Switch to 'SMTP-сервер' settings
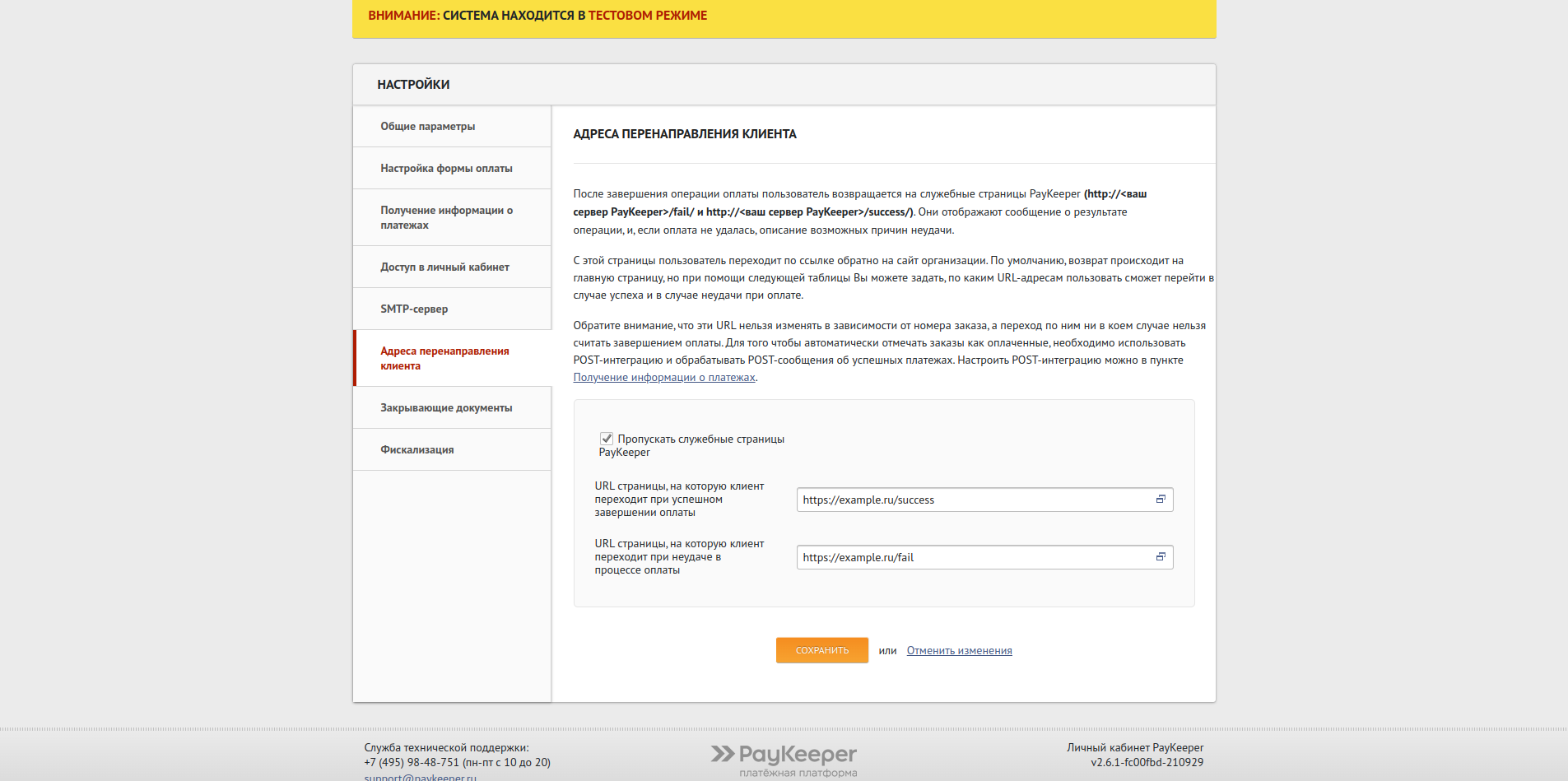The height and width of the screenshot is (781, 1568). pyautogui.click(x=414, y=309)
